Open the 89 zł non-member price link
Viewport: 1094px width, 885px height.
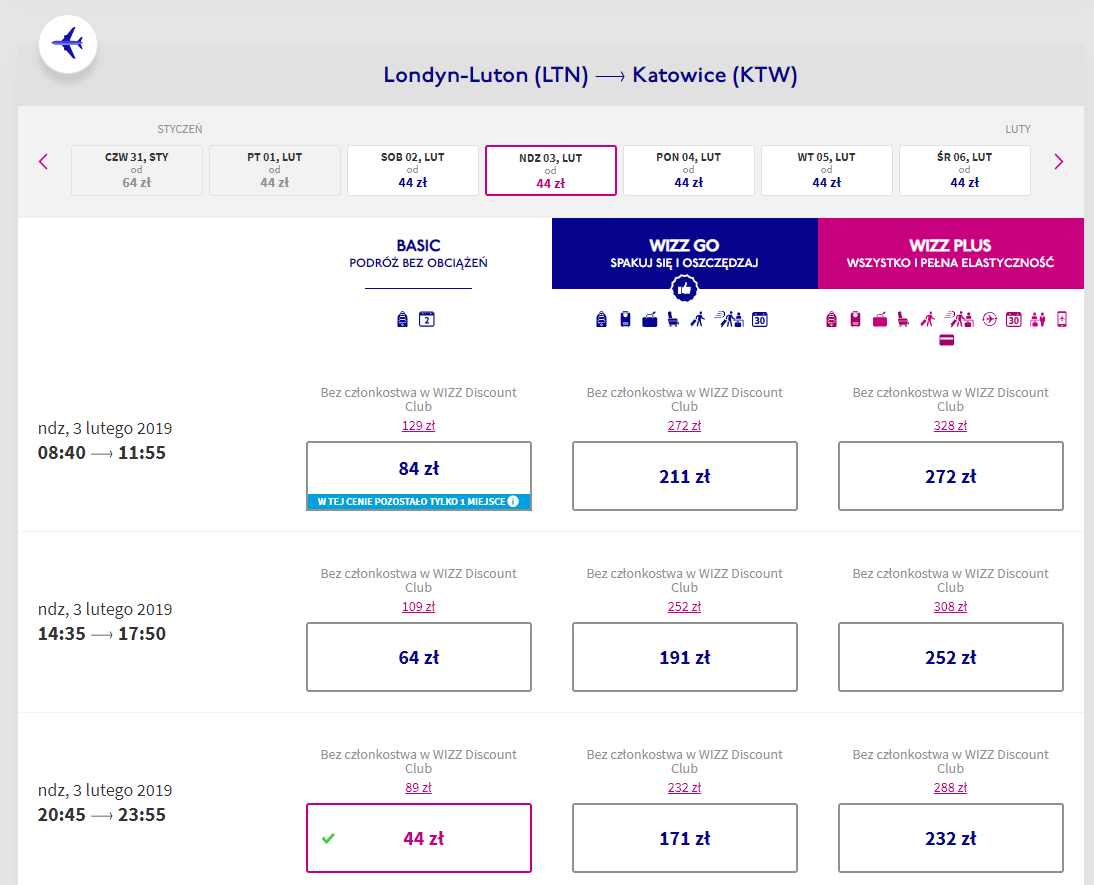(x=419, y=787)
